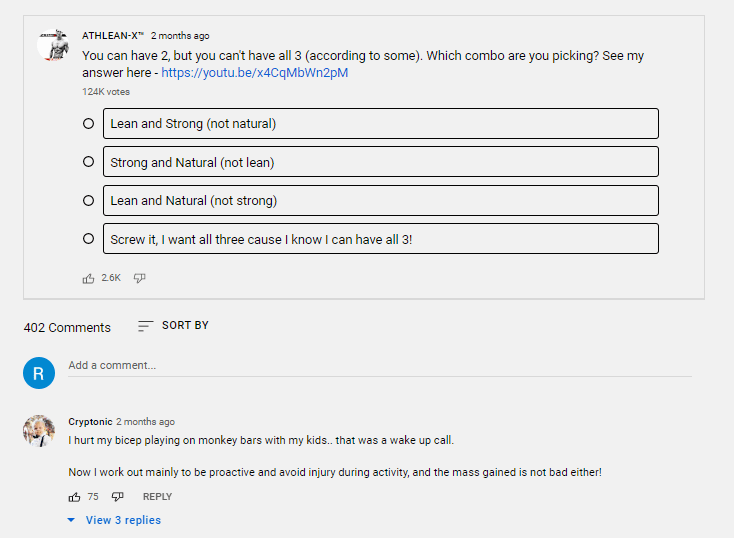The width and height of the screenshot is (734, 538).
Task: Click the ATHLEAN-X channel name
Action: (x=113, y=36)
